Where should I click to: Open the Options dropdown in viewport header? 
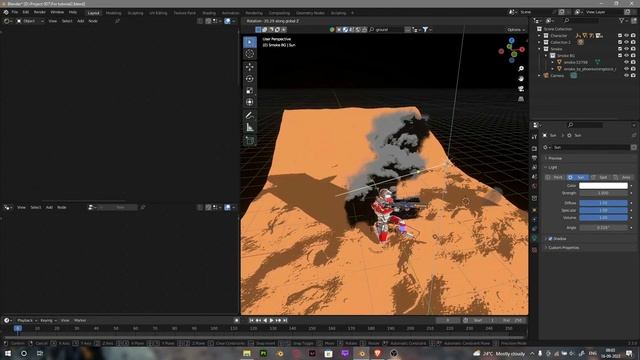[515, 29]
